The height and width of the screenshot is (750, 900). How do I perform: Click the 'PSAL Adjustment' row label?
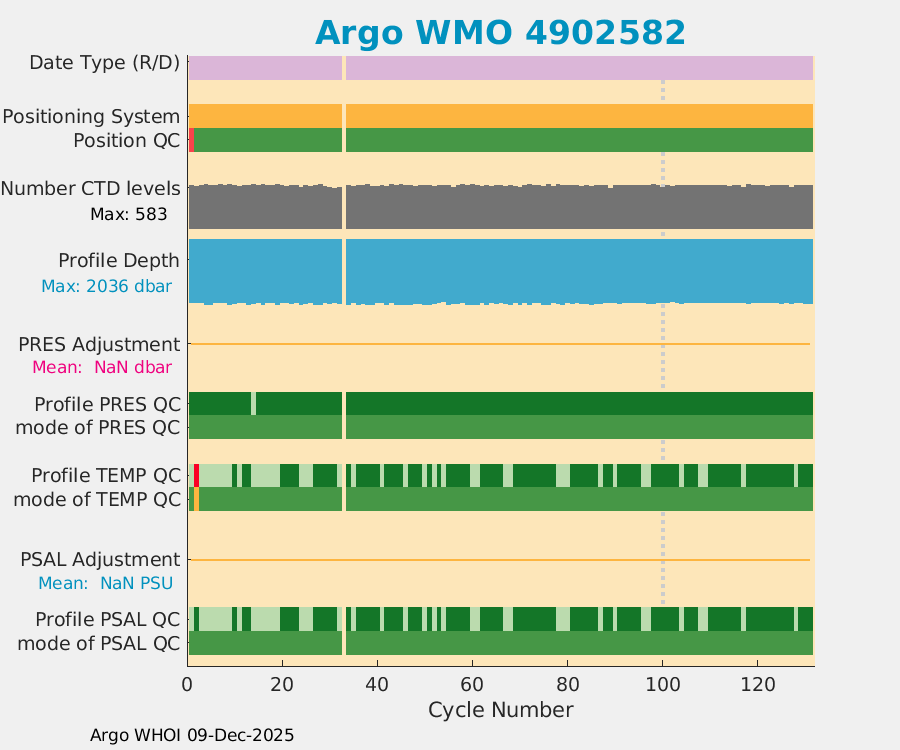click(100, 559)
